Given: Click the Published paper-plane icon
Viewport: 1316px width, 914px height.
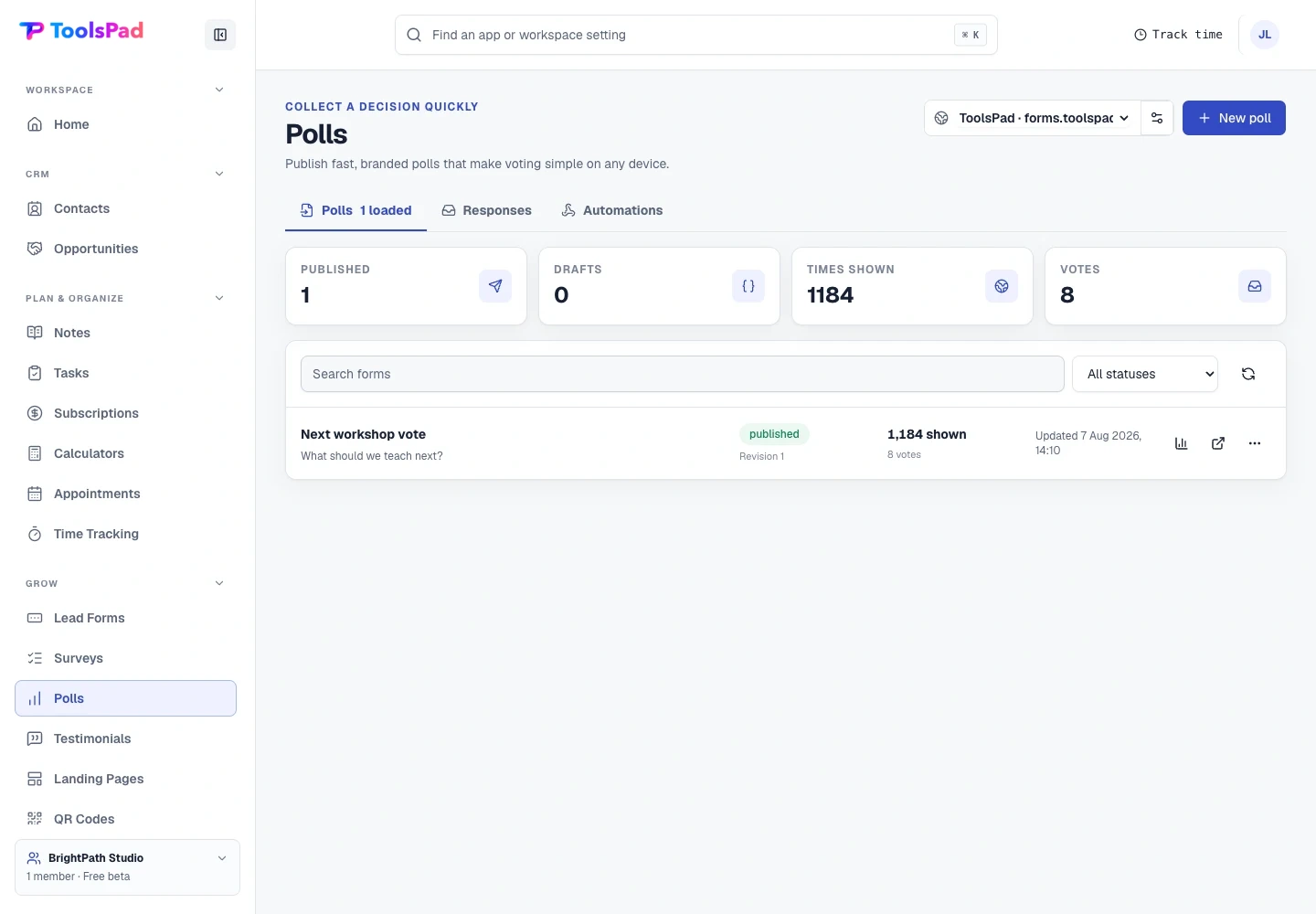Looking at the screenshot, I should click(495, 286).
